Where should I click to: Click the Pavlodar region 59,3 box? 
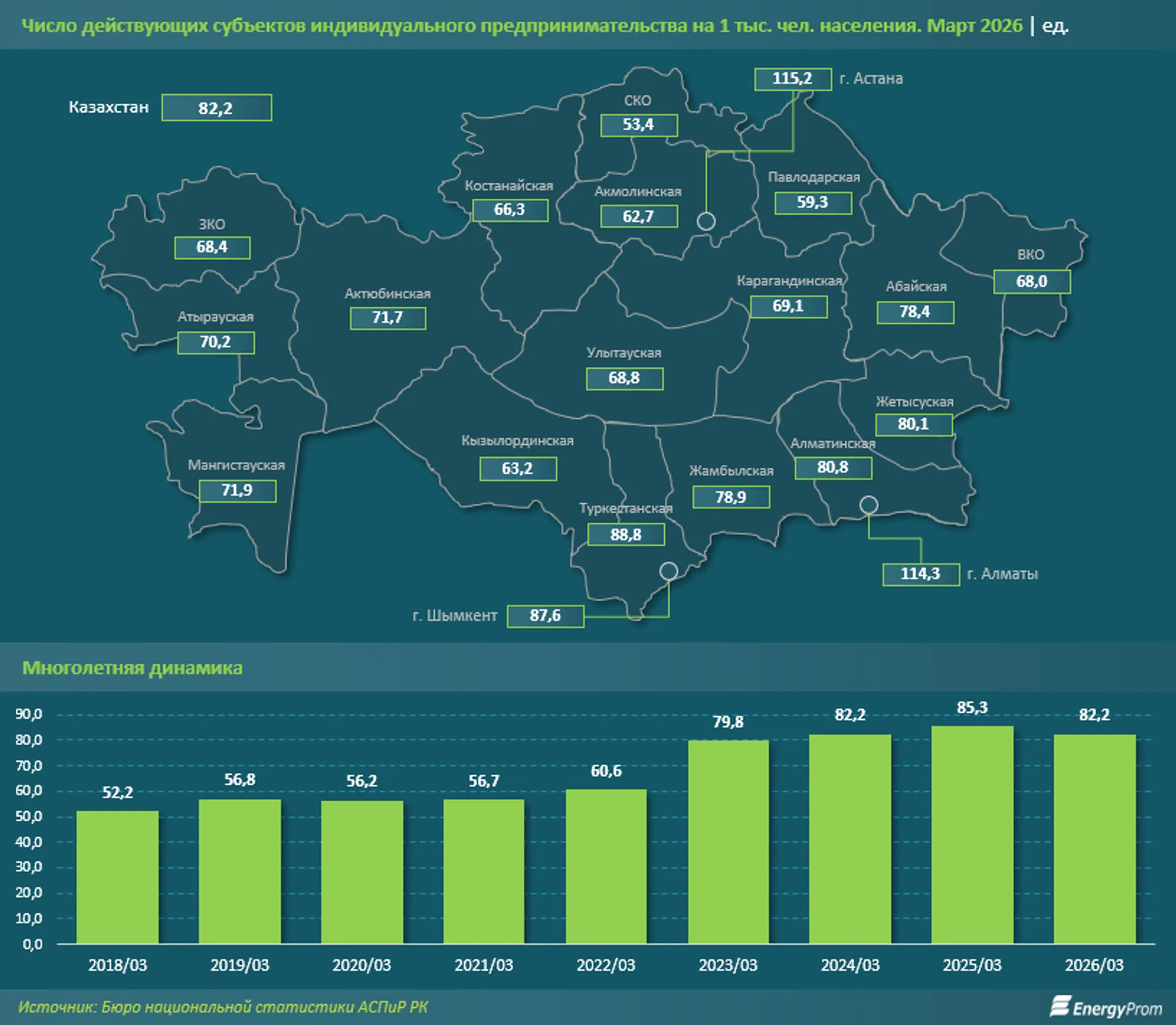click(813, 203)
